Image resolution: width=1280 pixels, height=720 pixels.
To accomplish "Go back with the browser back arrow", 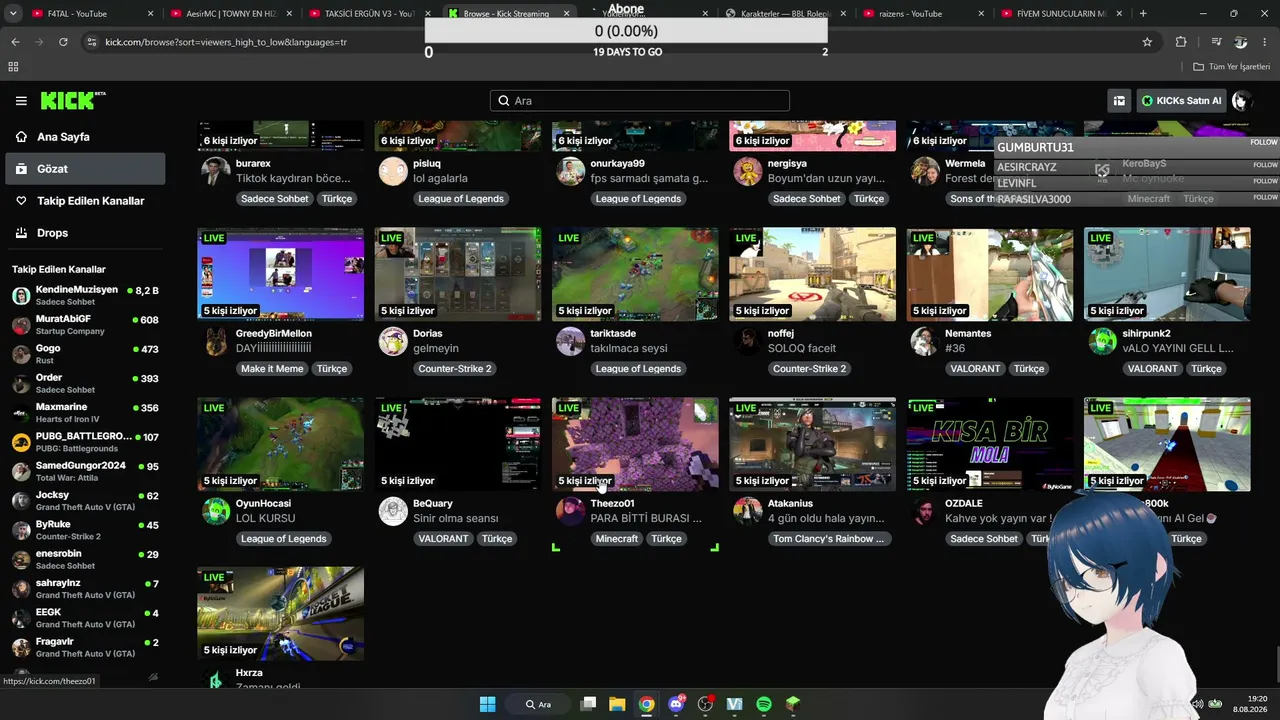I will coord(15,42).
